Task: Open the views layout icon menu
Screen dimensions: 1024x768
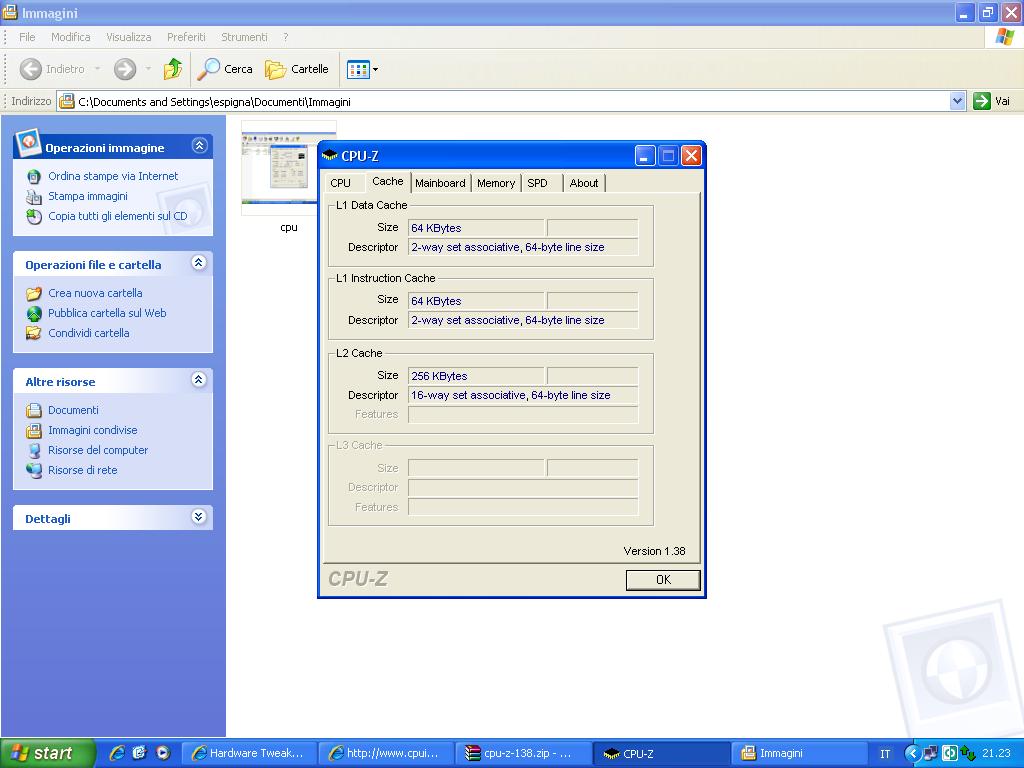Action: click(362, 69)
